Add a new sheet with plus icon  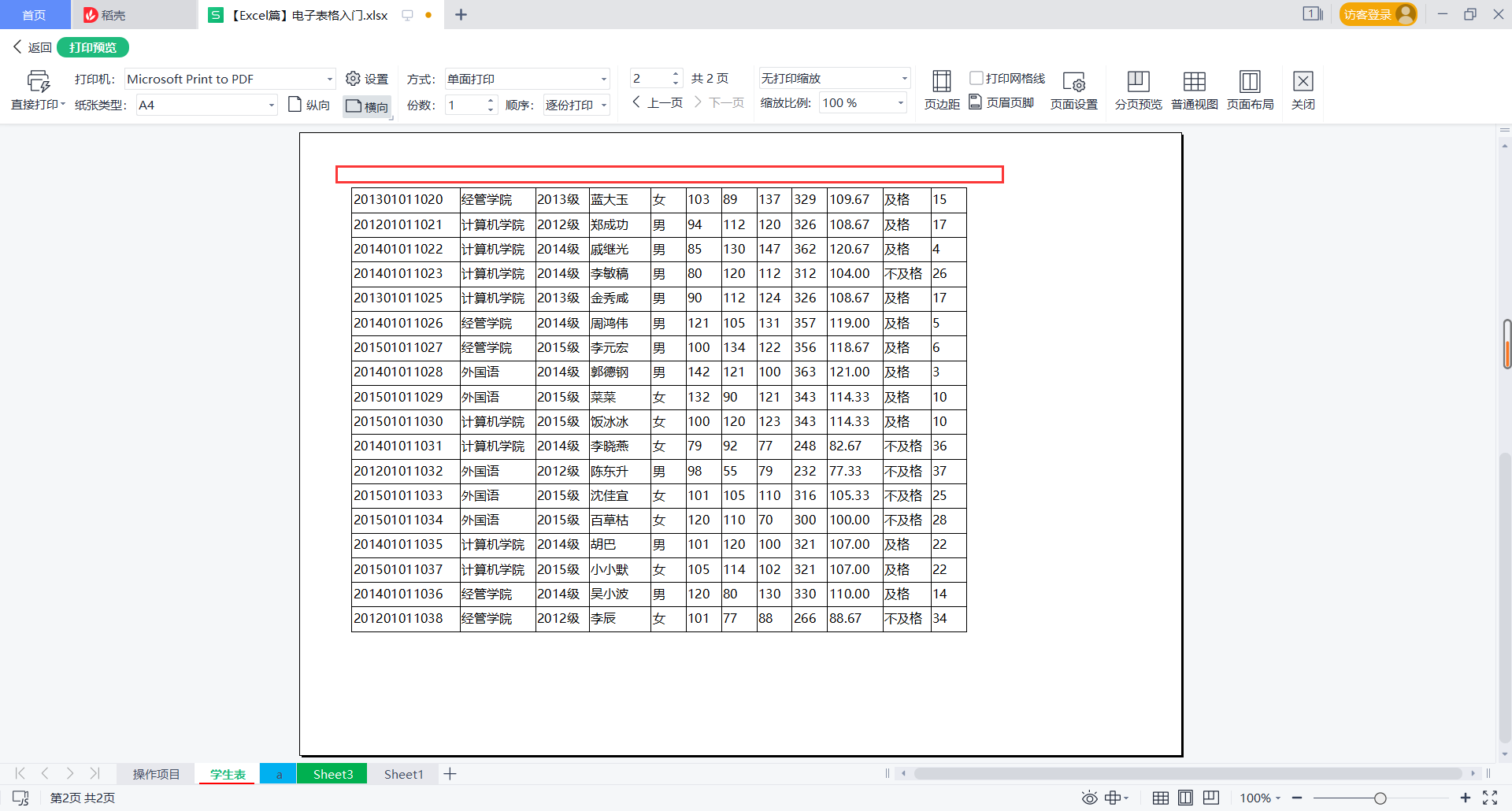tap(450, 774)
